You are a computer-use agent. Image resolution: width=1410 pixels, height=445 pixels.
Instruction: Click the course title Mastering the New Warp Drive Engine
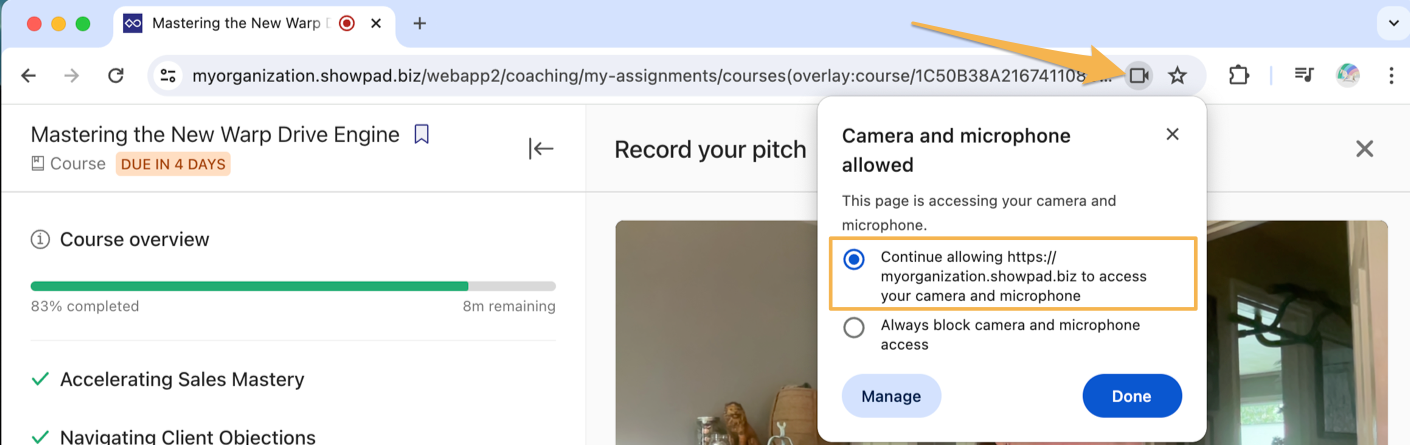215,134
